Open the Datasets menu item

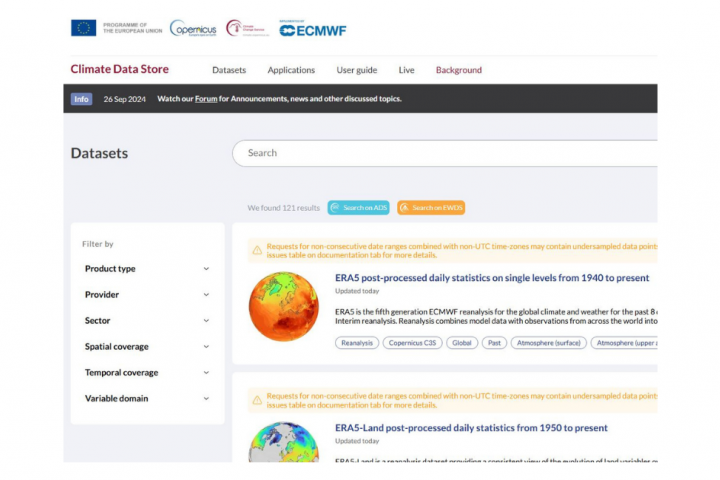229,70
